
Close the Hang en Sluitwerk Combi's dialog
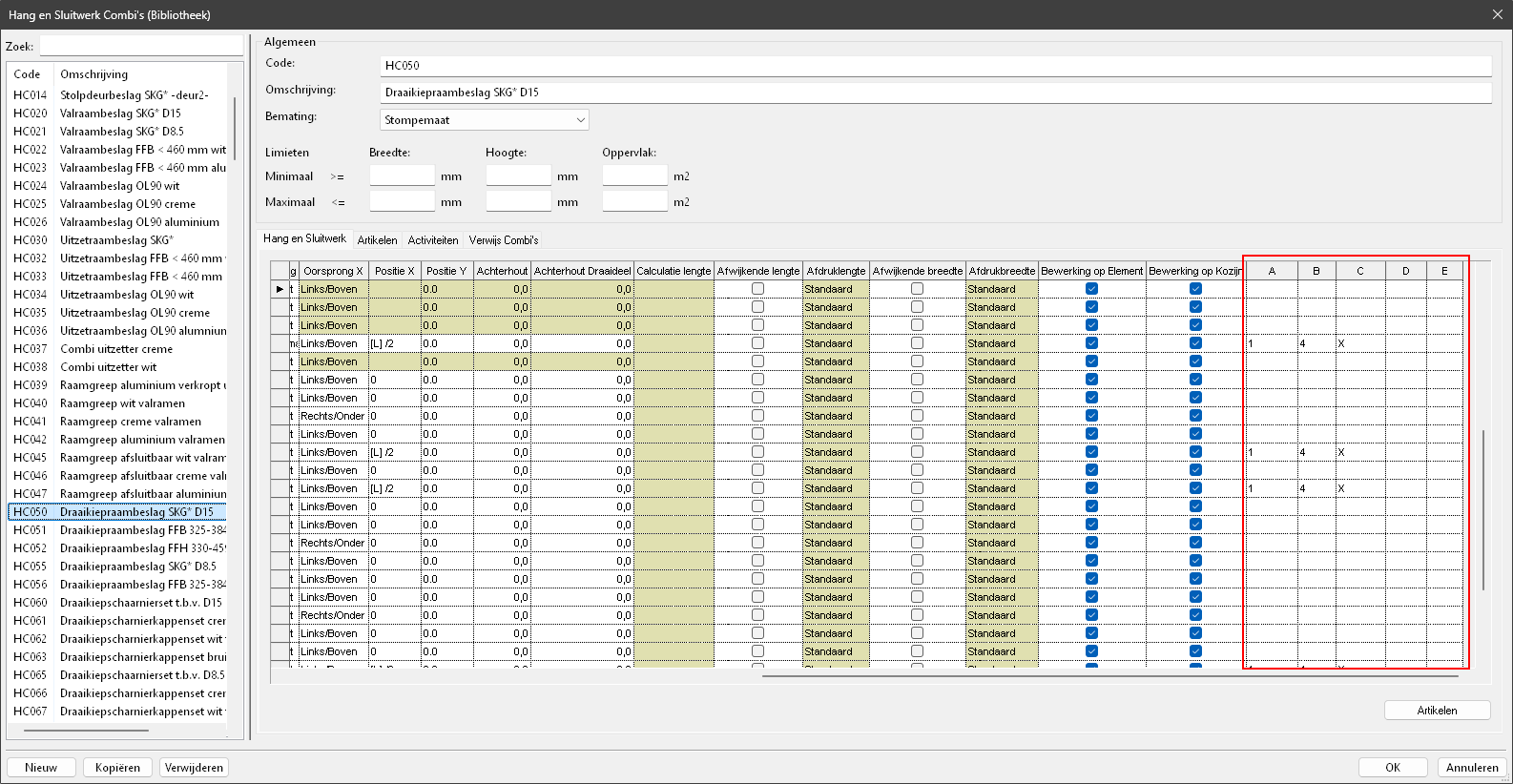[1497, 14]
